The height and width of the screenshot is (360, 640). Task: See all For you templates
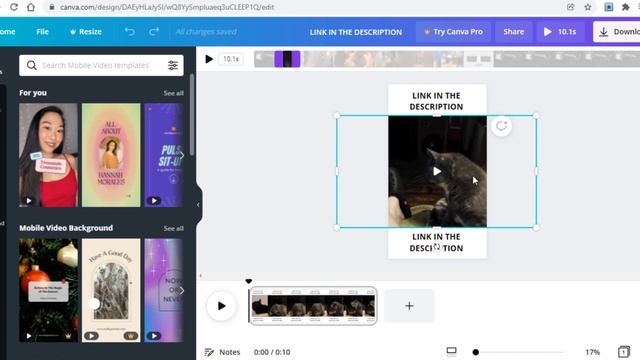[173, 93]
